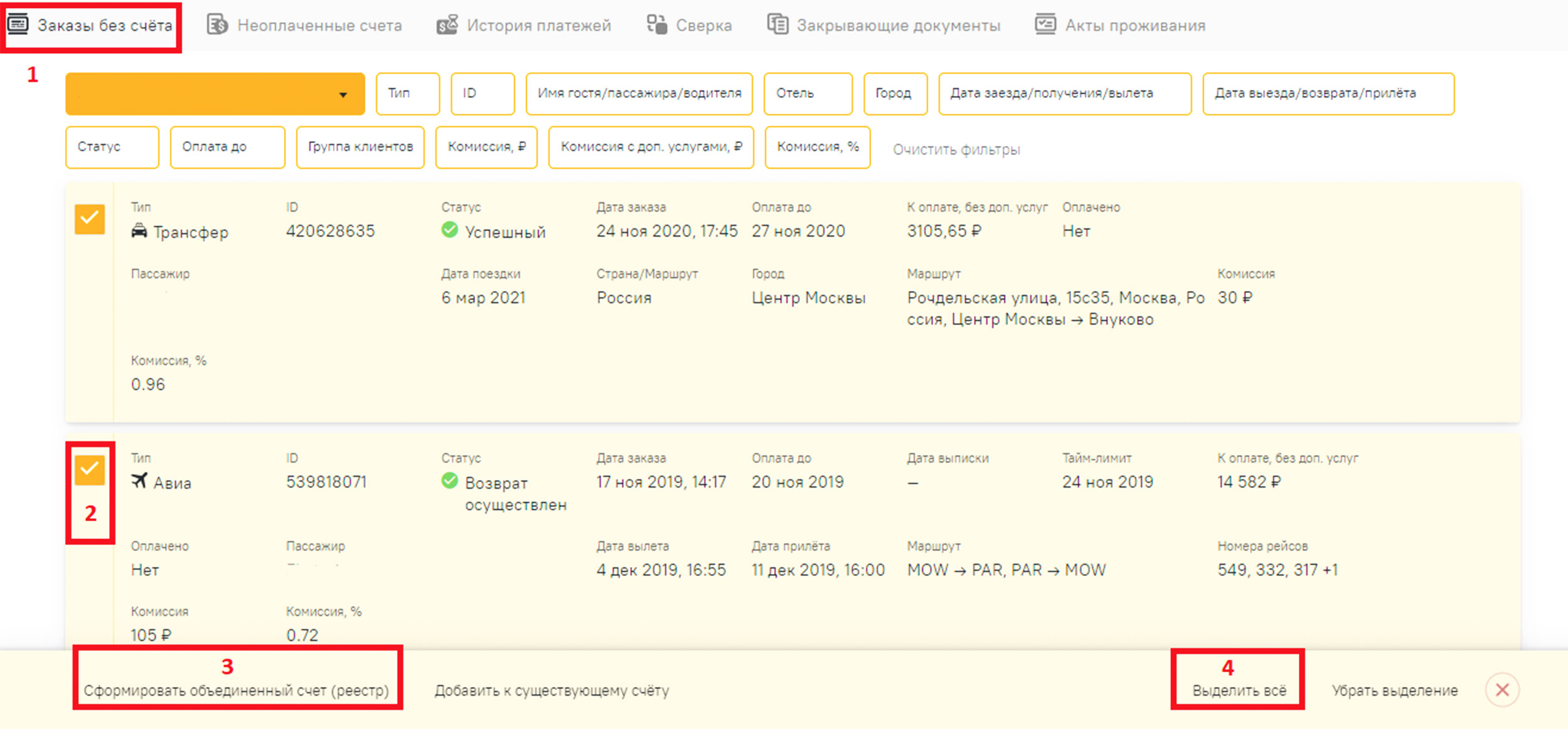Click the car icon of Трансфер order

[x=139, y=231]
